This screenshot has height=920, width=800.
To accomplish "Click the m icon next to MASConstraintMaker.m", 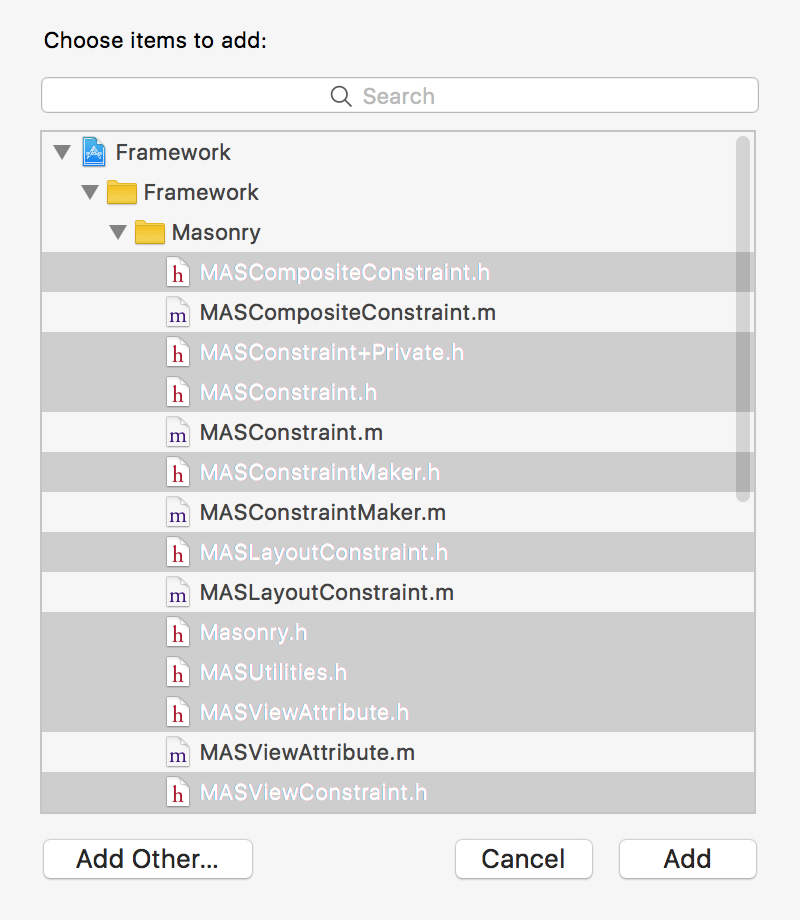I will point(177,512).
